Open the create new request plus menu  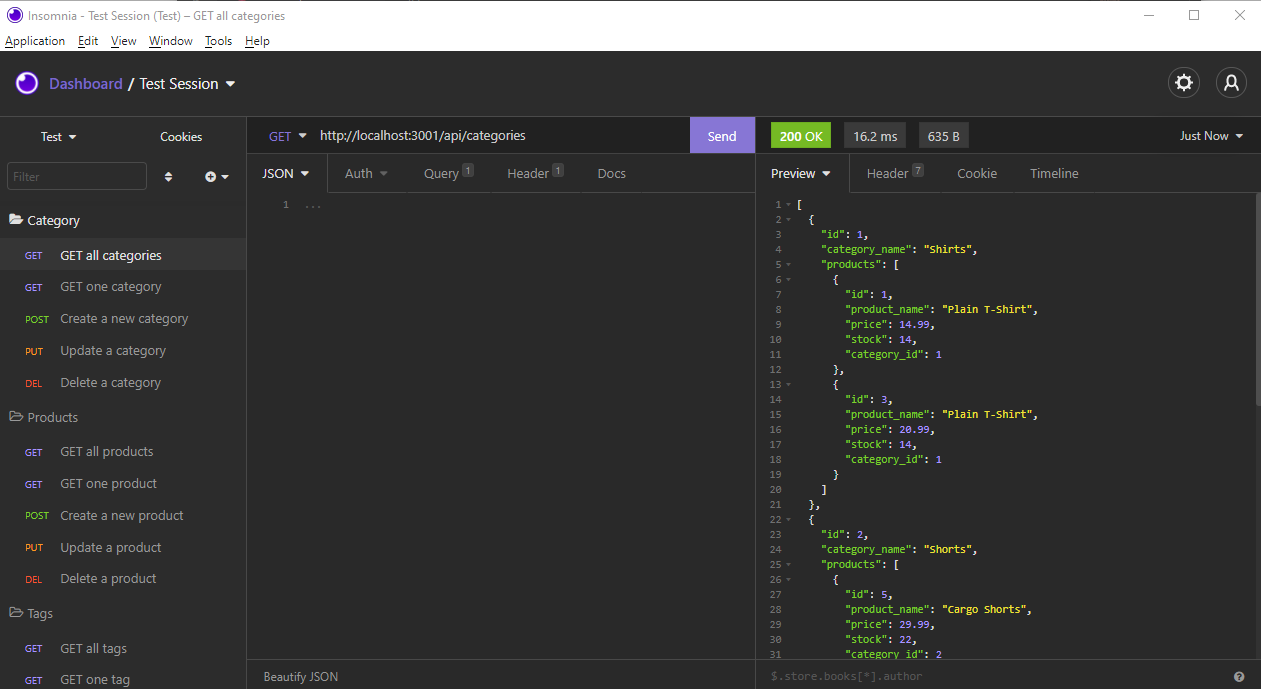click(x=217, y=177)
